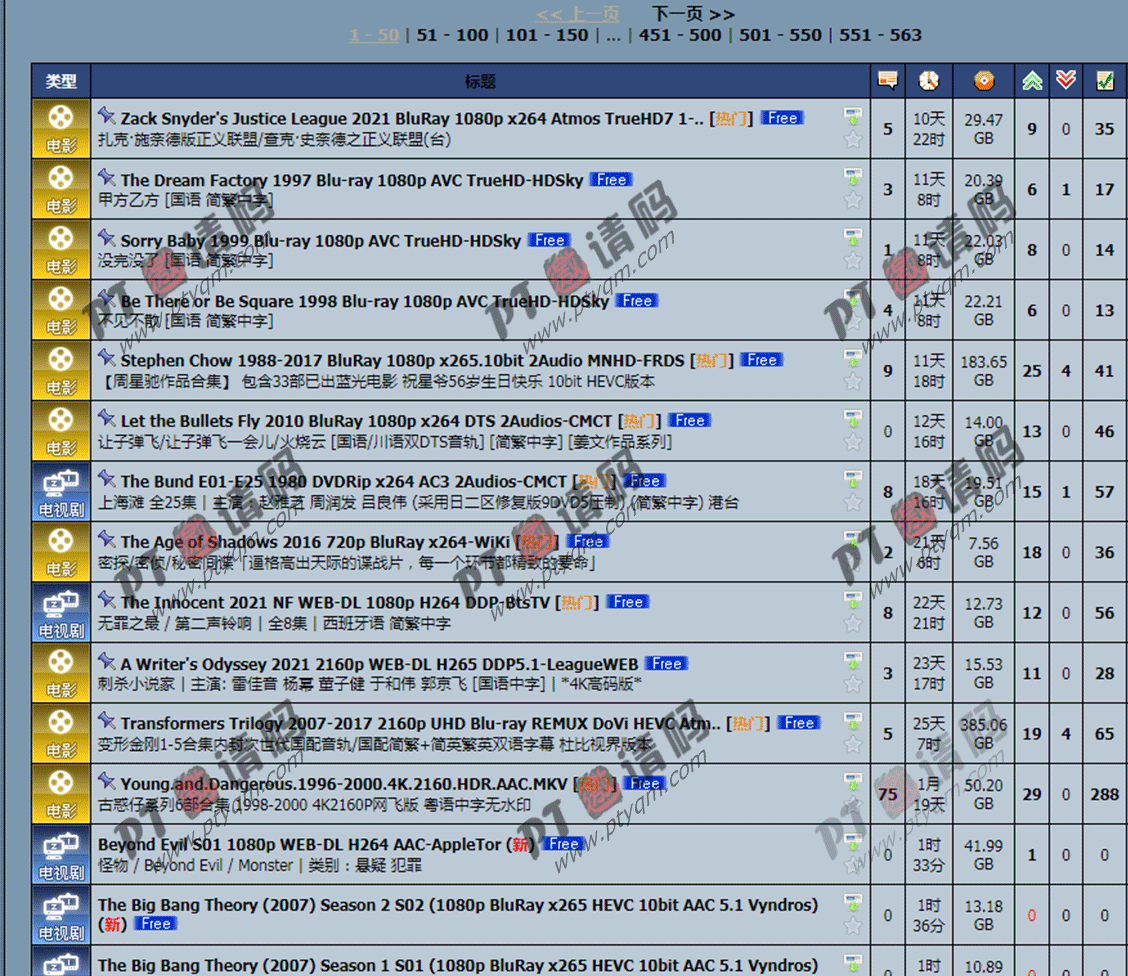
Task: Sort by completed checkmark icon
Action: click(1105, 80)
